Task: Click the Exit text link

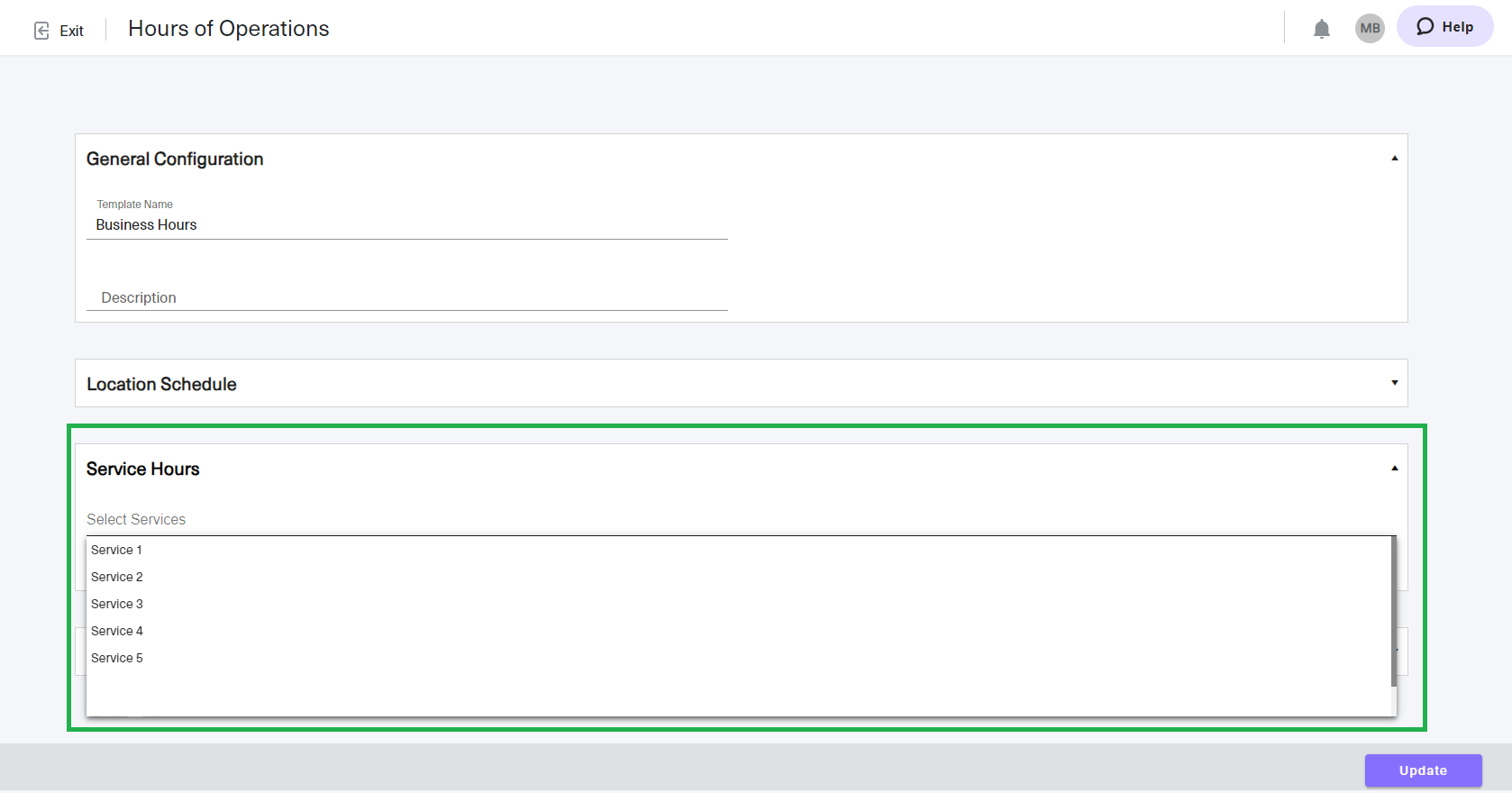Action: click(x=72, y=31)
